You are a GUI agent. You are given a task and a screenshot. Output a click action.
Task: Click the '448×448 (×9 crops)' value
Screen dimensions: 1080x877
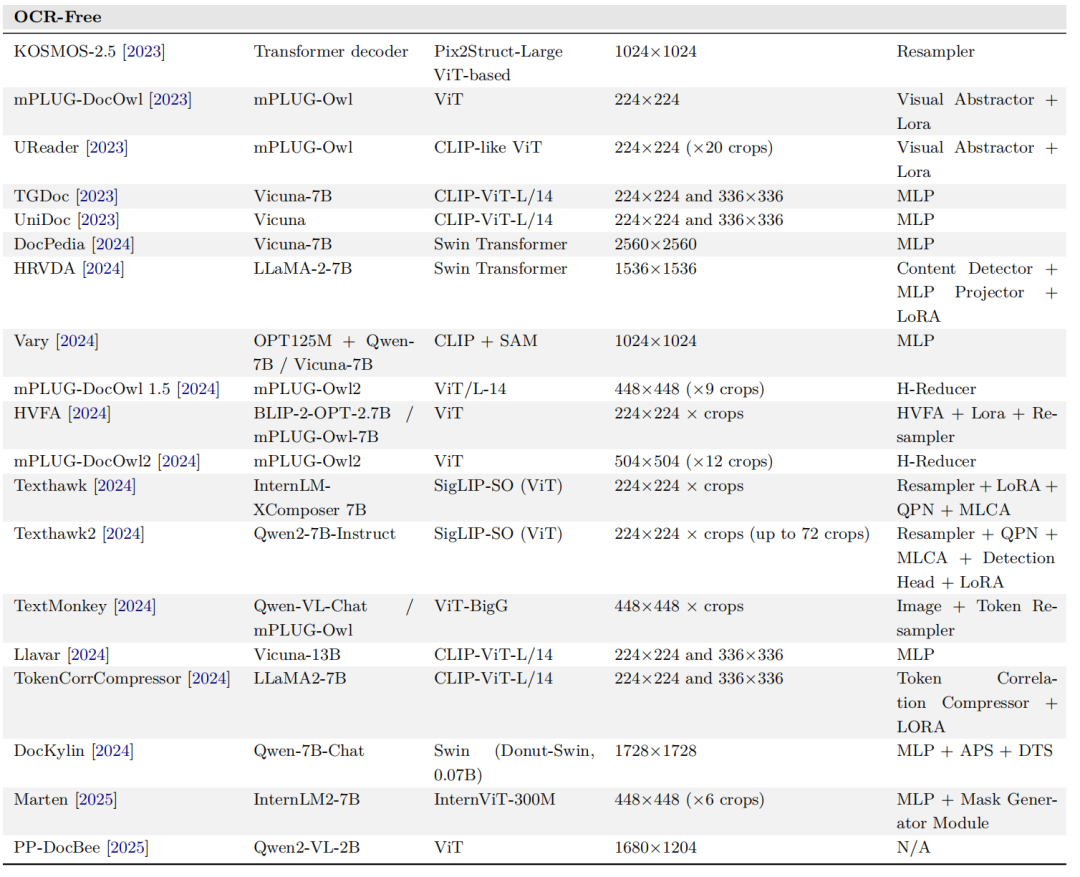[x=689, y=389]
